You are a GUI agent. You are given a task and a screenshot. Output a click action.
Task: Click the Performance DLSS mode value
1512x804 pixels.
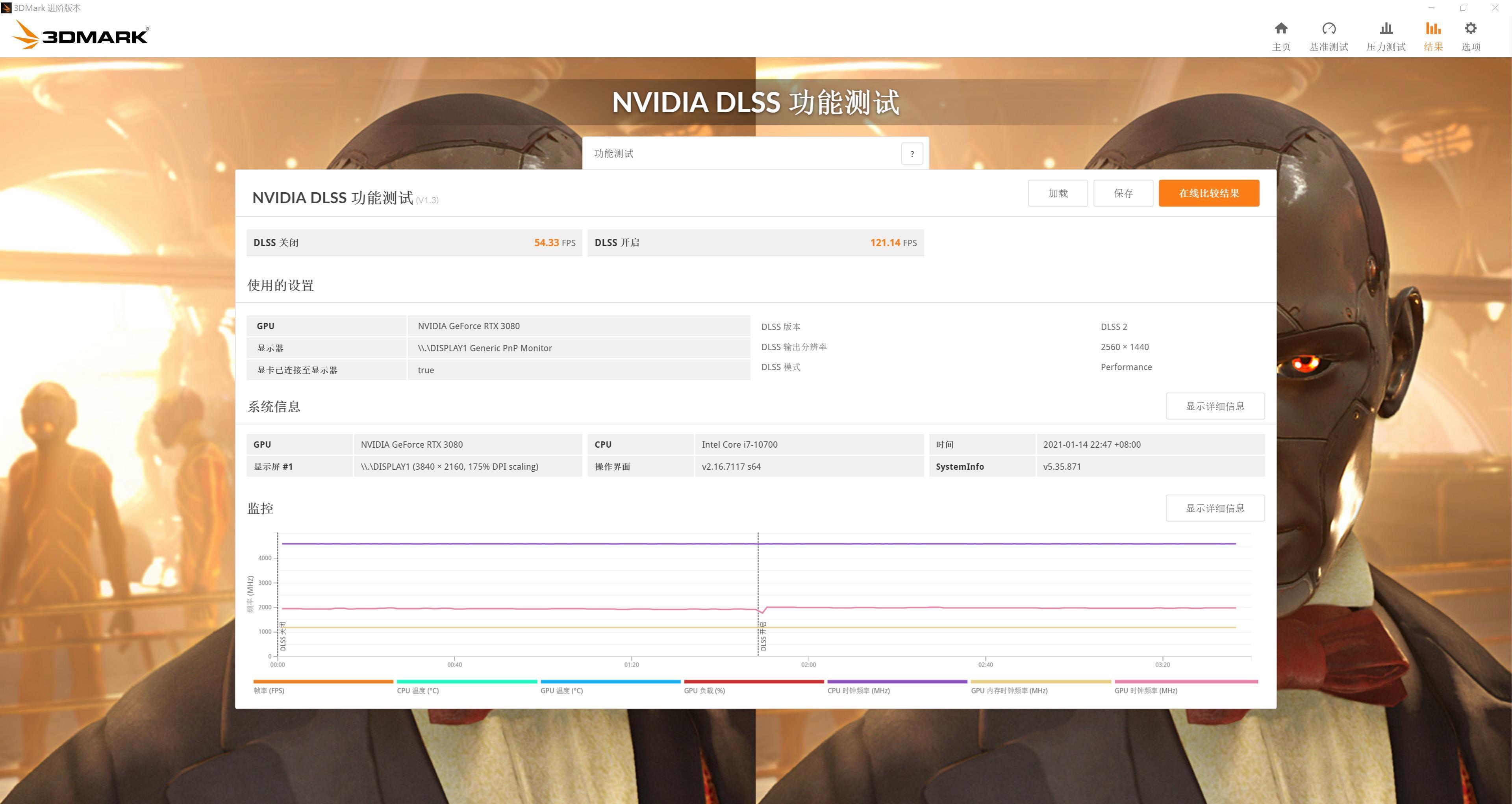[1126, 367]
